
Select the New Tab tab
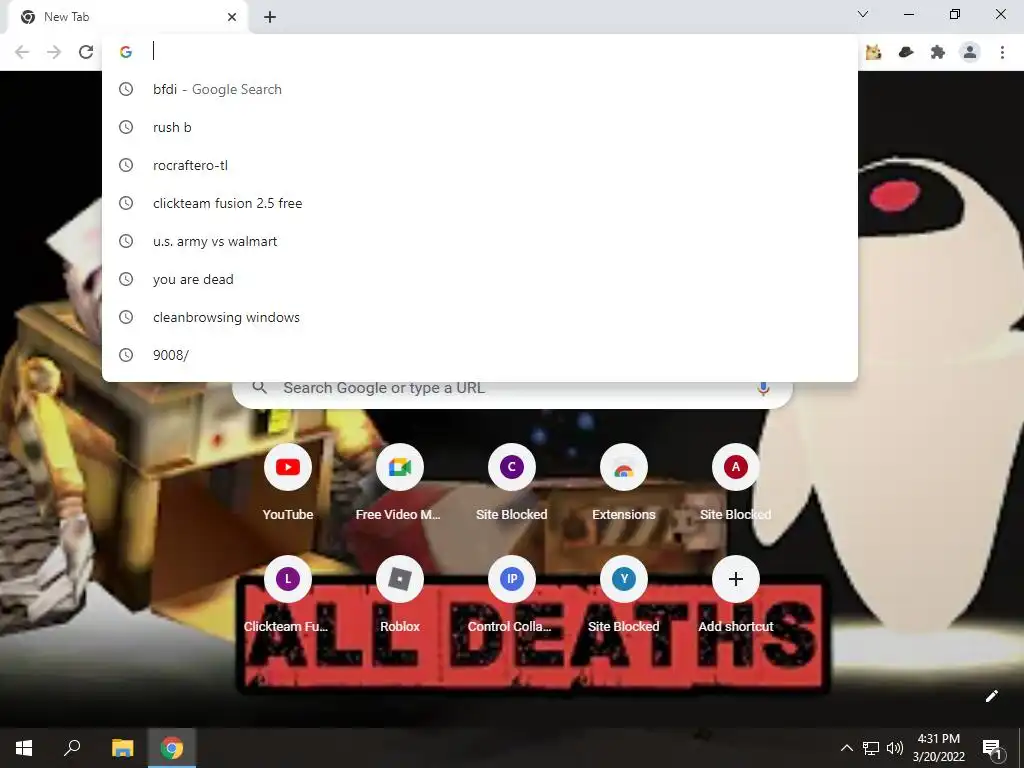click(x=128, y=17)
